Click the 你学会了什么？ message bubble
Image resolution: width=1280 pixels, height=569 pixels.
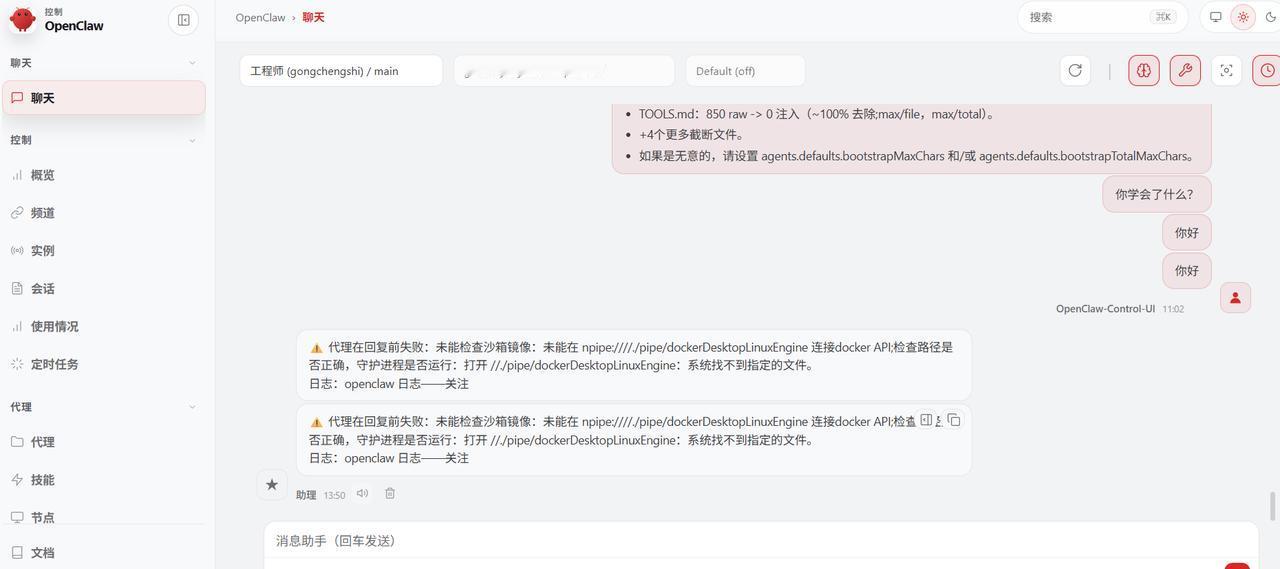(1157, 194)
